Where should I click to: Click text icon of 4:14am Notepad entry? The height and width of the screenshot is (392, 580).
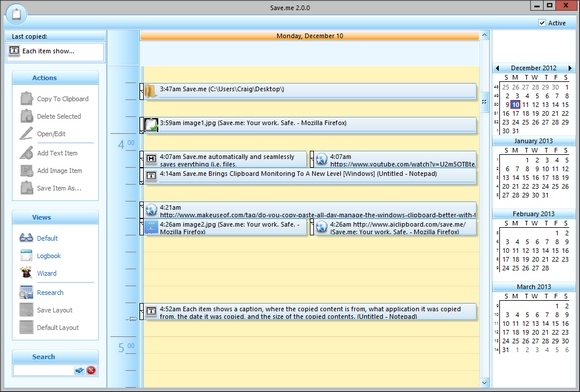[x=151, y=176]
